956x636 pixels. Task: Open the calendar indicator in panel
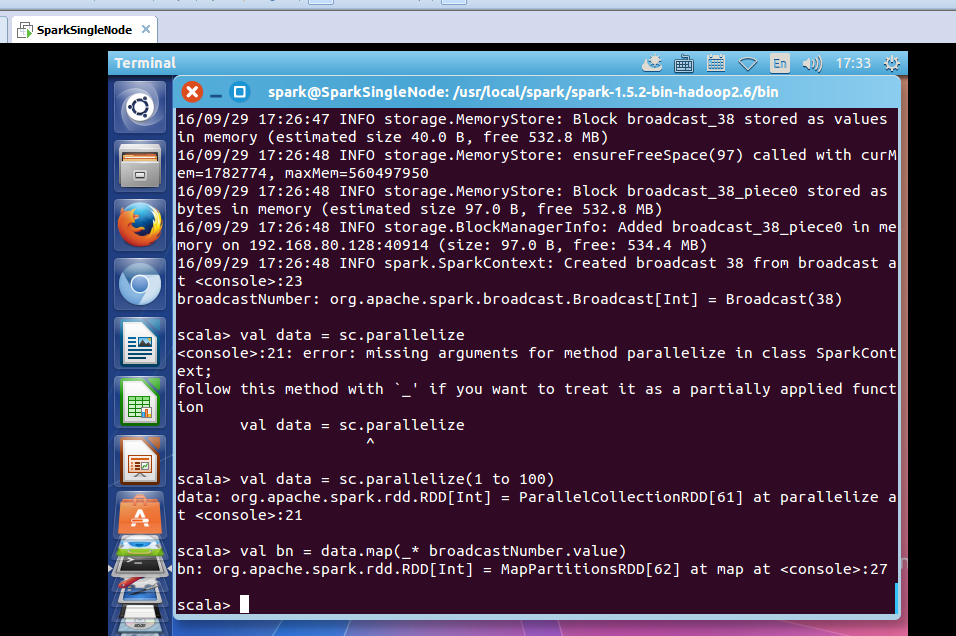tap(715, 63)
